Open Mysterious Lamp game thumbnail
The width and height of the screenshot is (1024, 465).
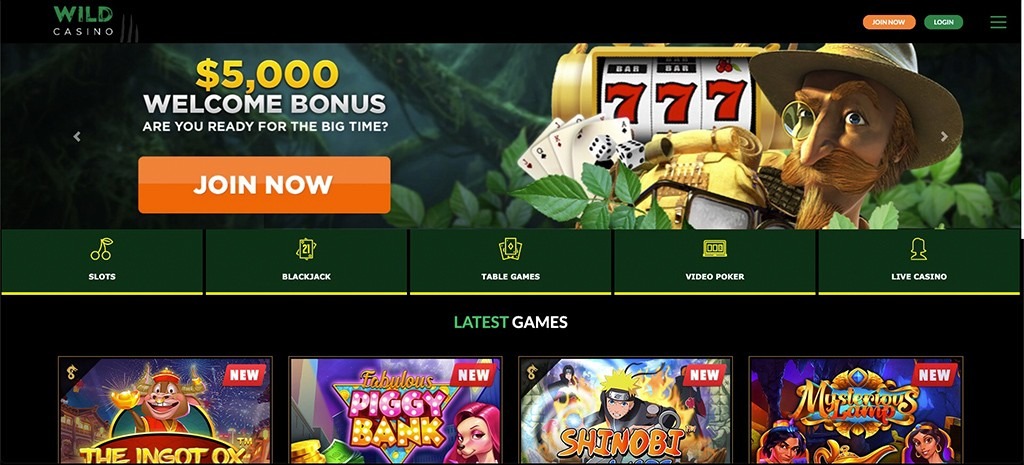856,410
